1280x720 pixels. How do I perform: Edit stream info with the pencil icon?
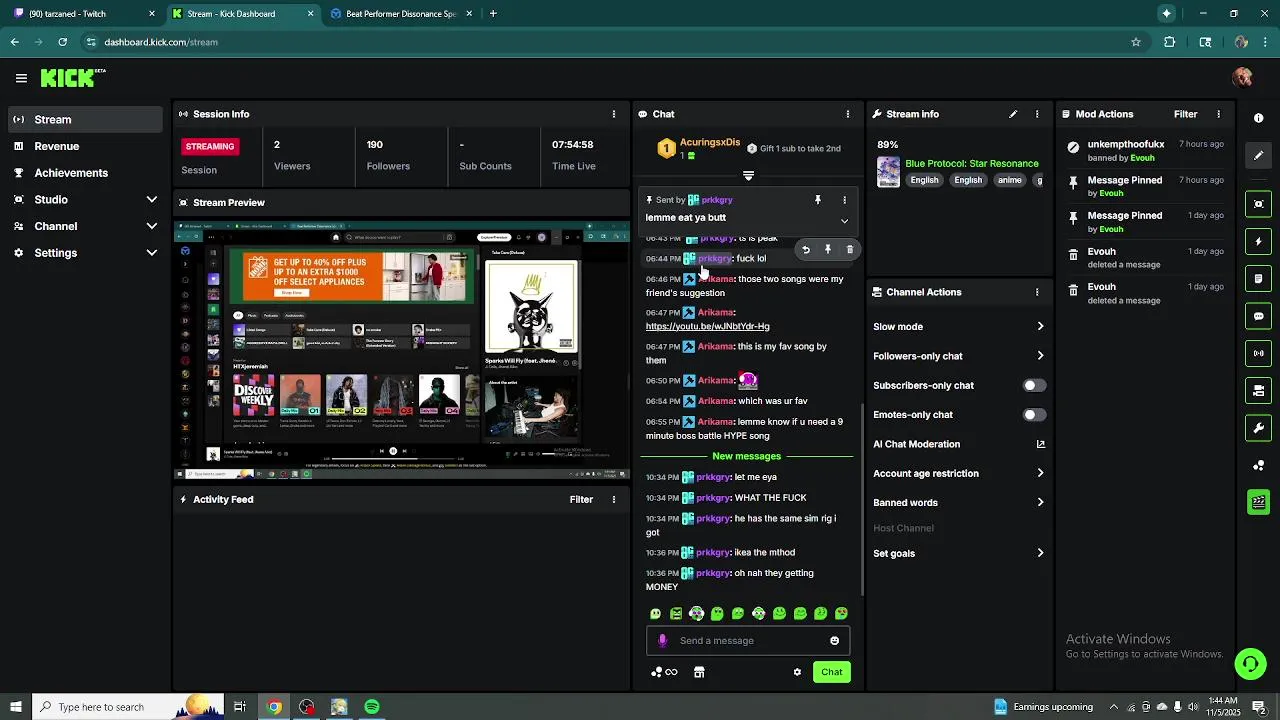point(1012,114)
